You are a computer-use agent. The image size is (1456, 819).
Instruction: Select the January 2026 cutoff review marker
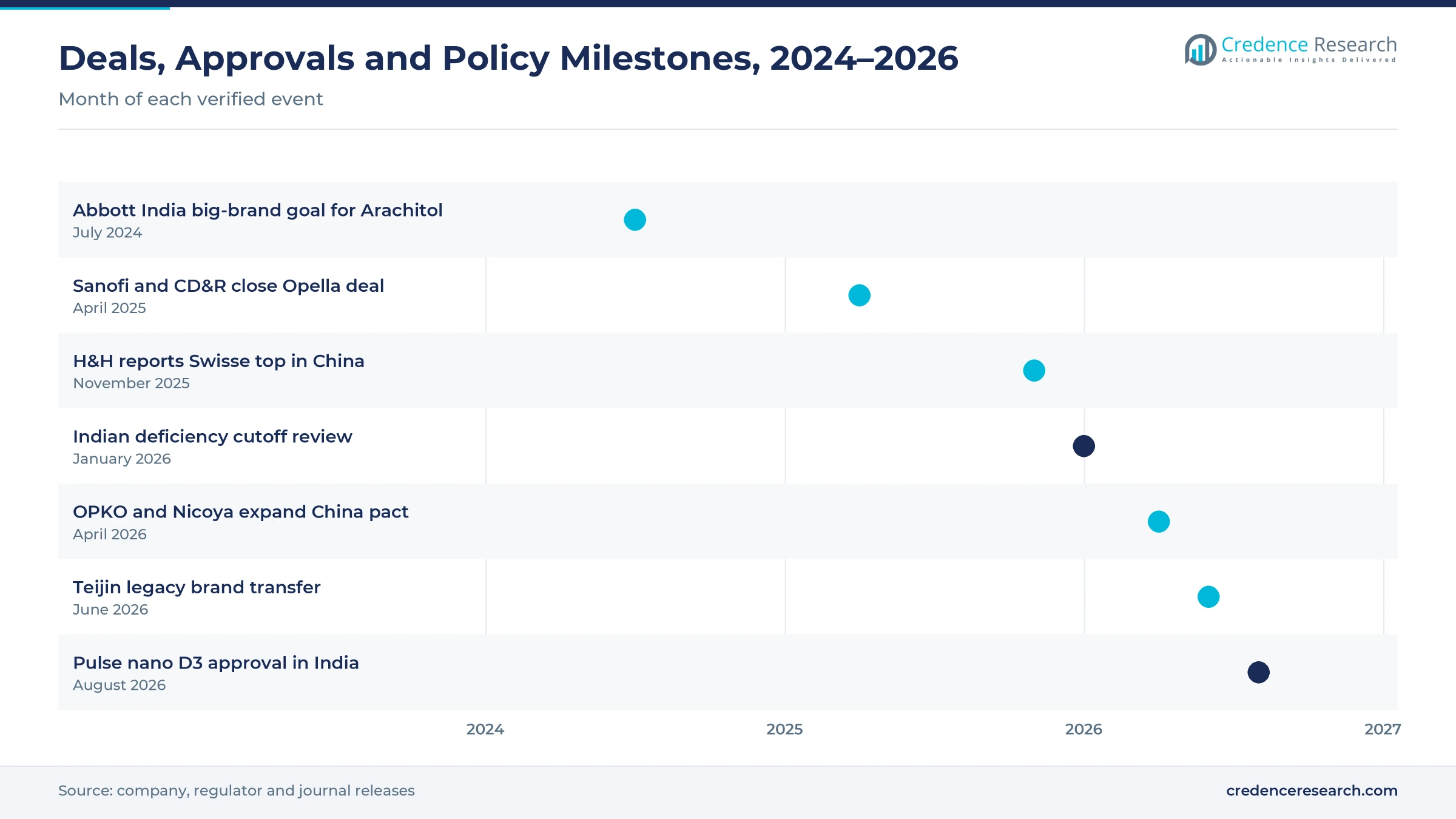click(x=1084, y=446)
